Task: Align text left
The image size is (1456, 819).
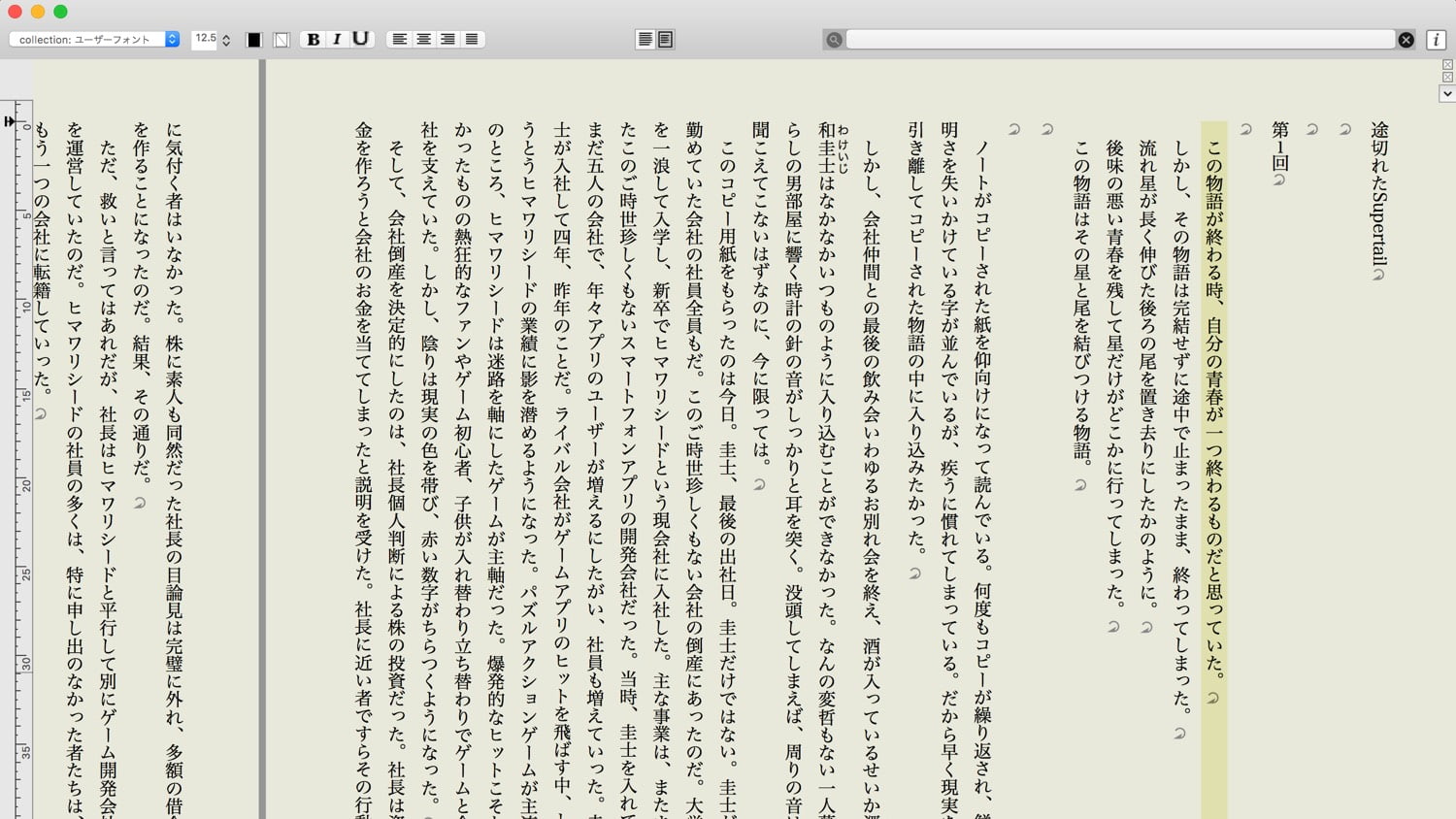Action: click(399, 39)
